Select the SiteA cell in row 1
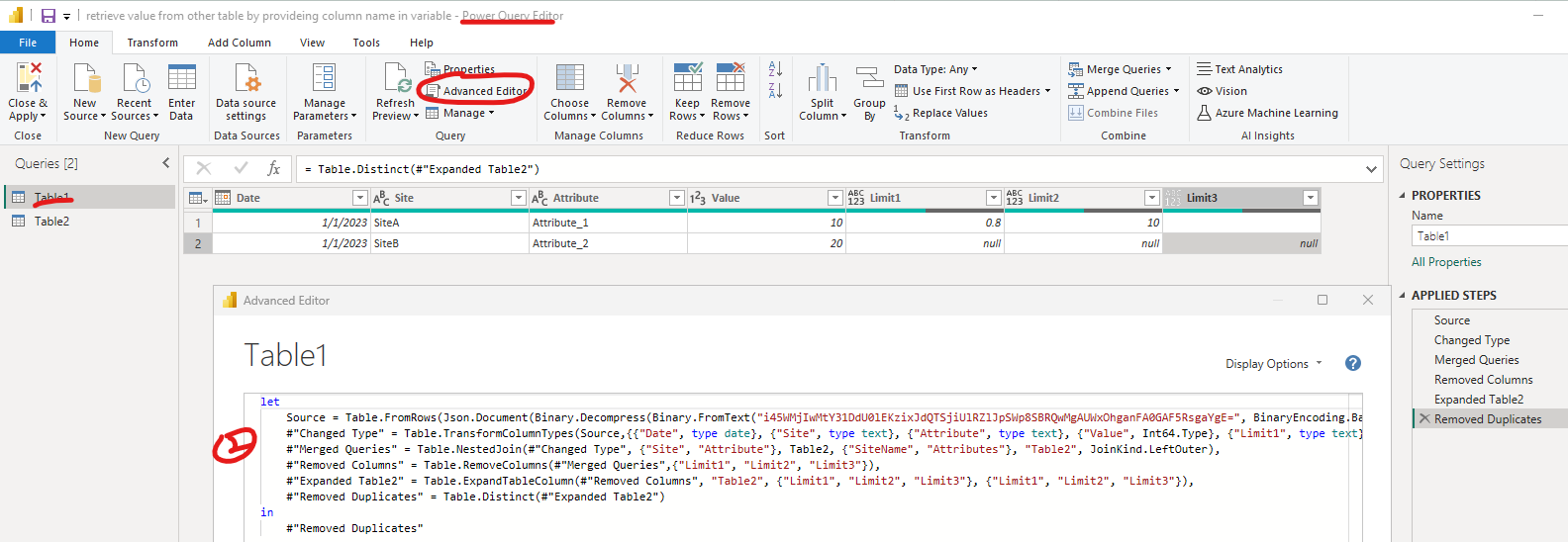The image size is (1568, 542). pyautogui.click(x=450, y=223)
